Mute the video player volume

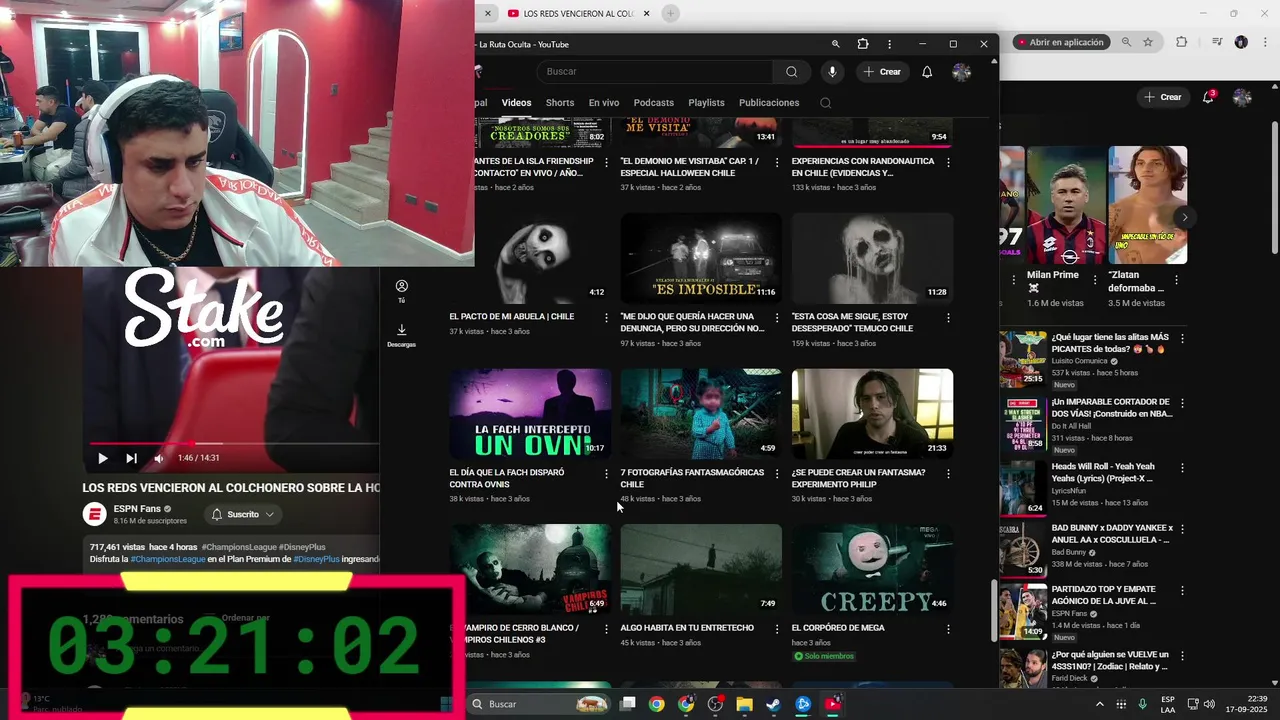coord(158,458)
